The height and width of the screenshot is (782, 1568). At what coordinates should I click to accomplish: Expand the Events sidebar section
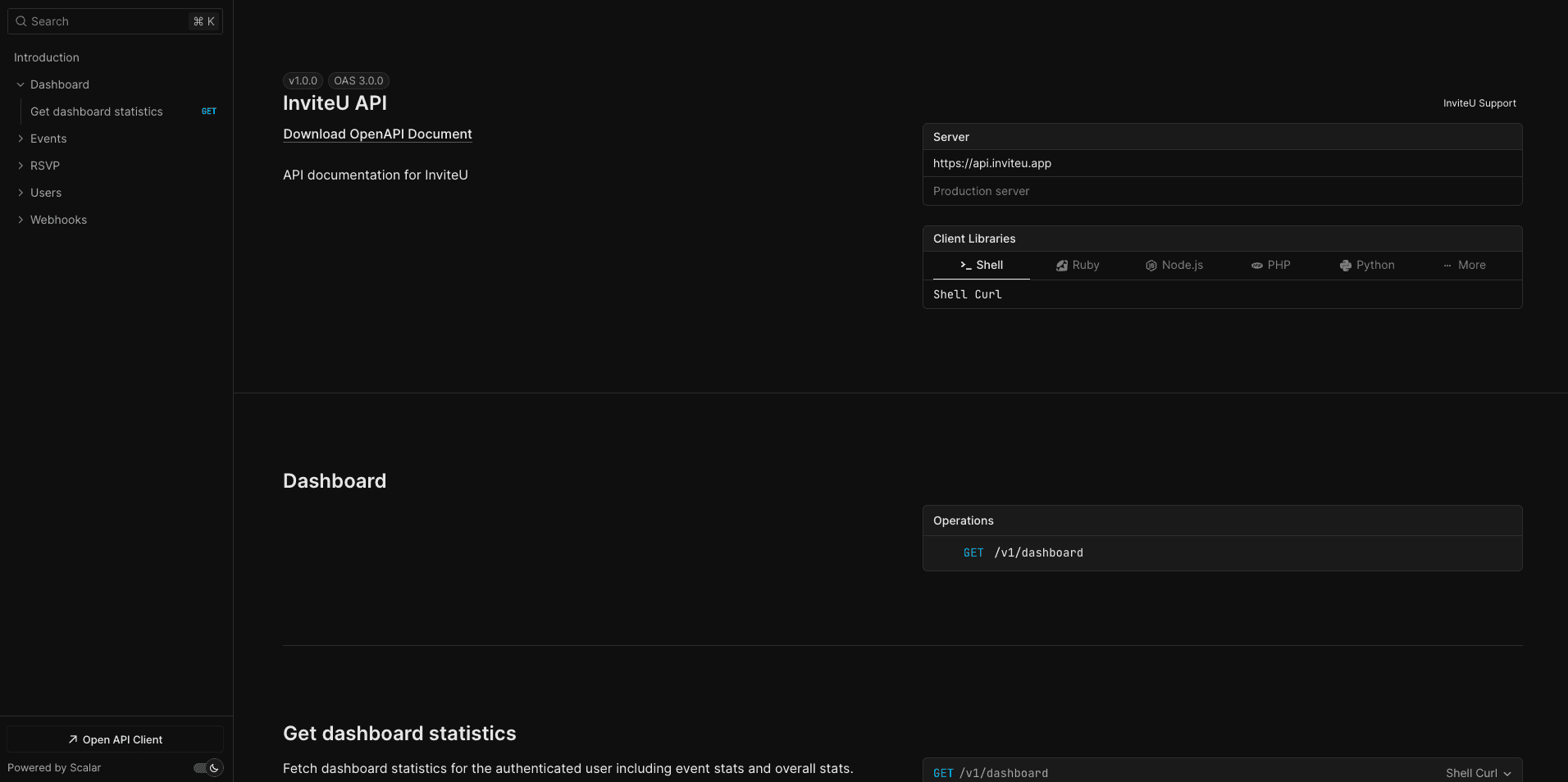pos(21,139)
